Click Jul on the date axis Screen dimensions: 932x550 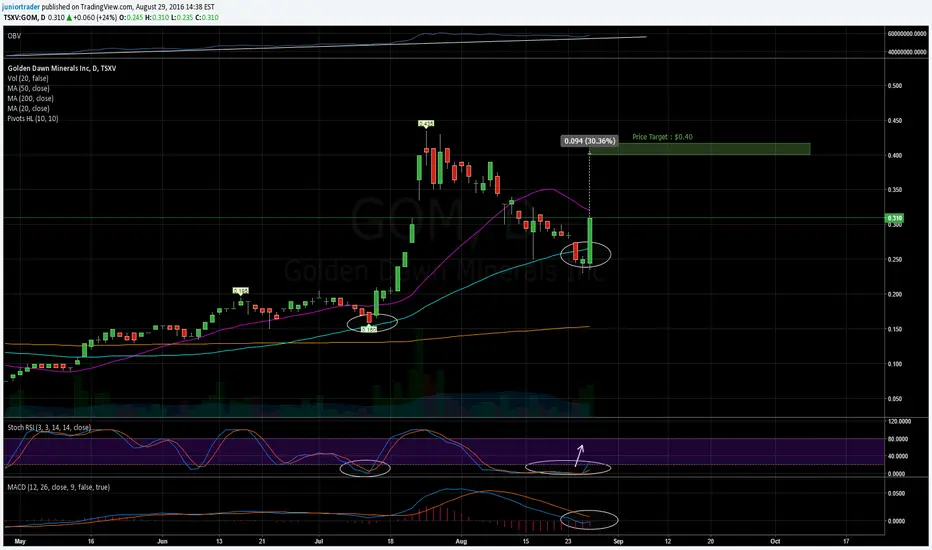(319, 542)
